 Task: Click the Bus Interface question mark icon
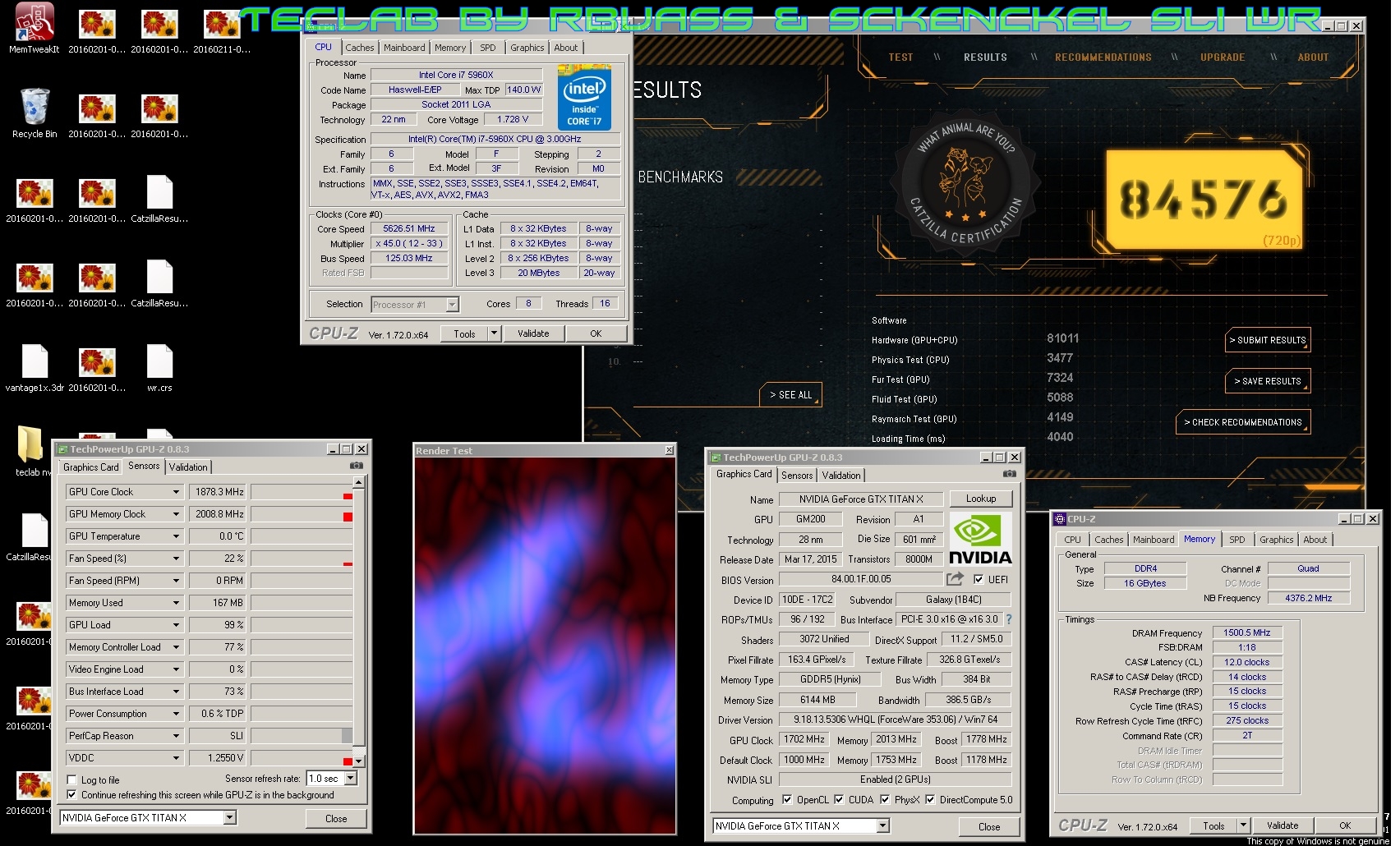pyautogui.click(x=1009, y=619)
